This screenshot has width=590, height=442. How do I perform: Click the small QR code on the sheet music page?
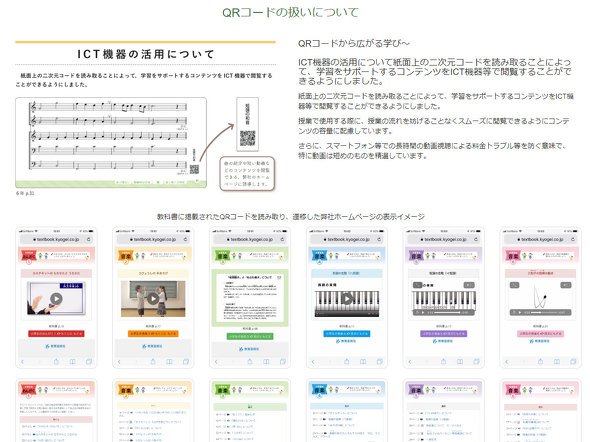pos(194,169)
